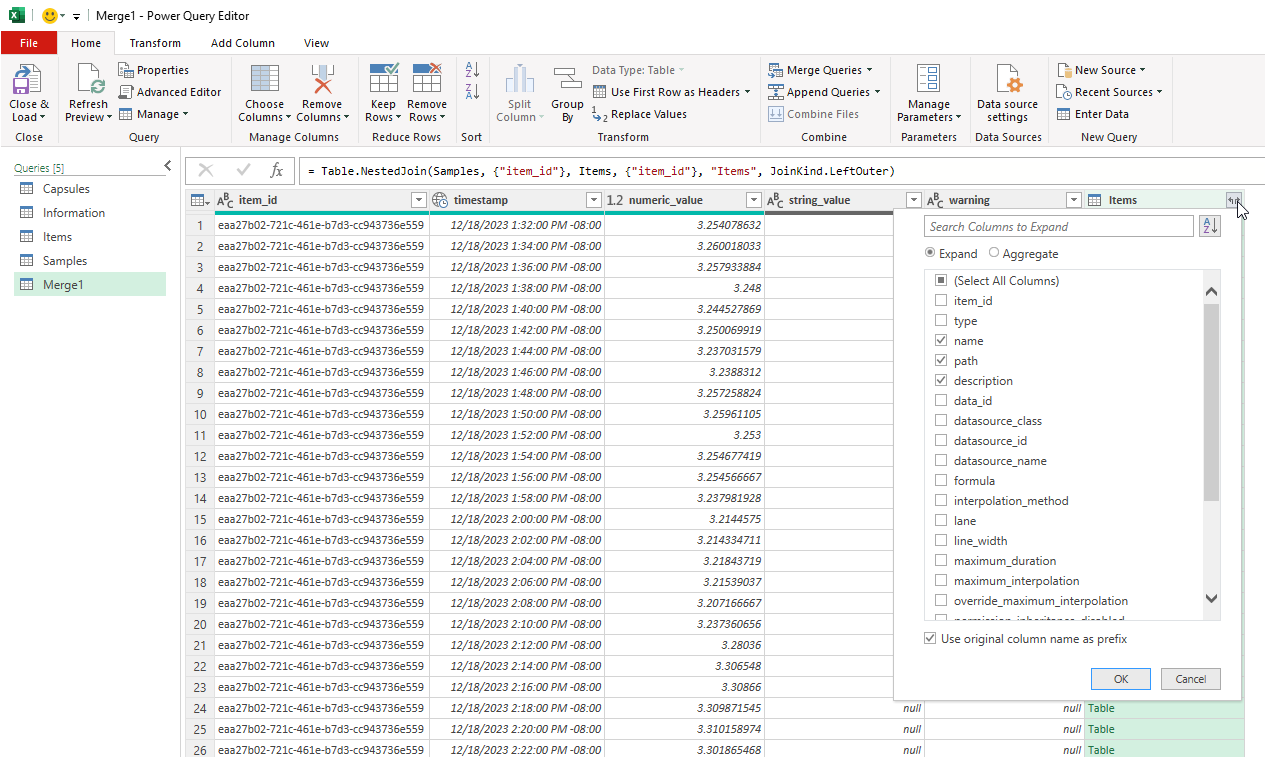The width and height of the screenshot is (1265, 757).
Task: Open the string_value filter dropdown
Action: point(914,200)
